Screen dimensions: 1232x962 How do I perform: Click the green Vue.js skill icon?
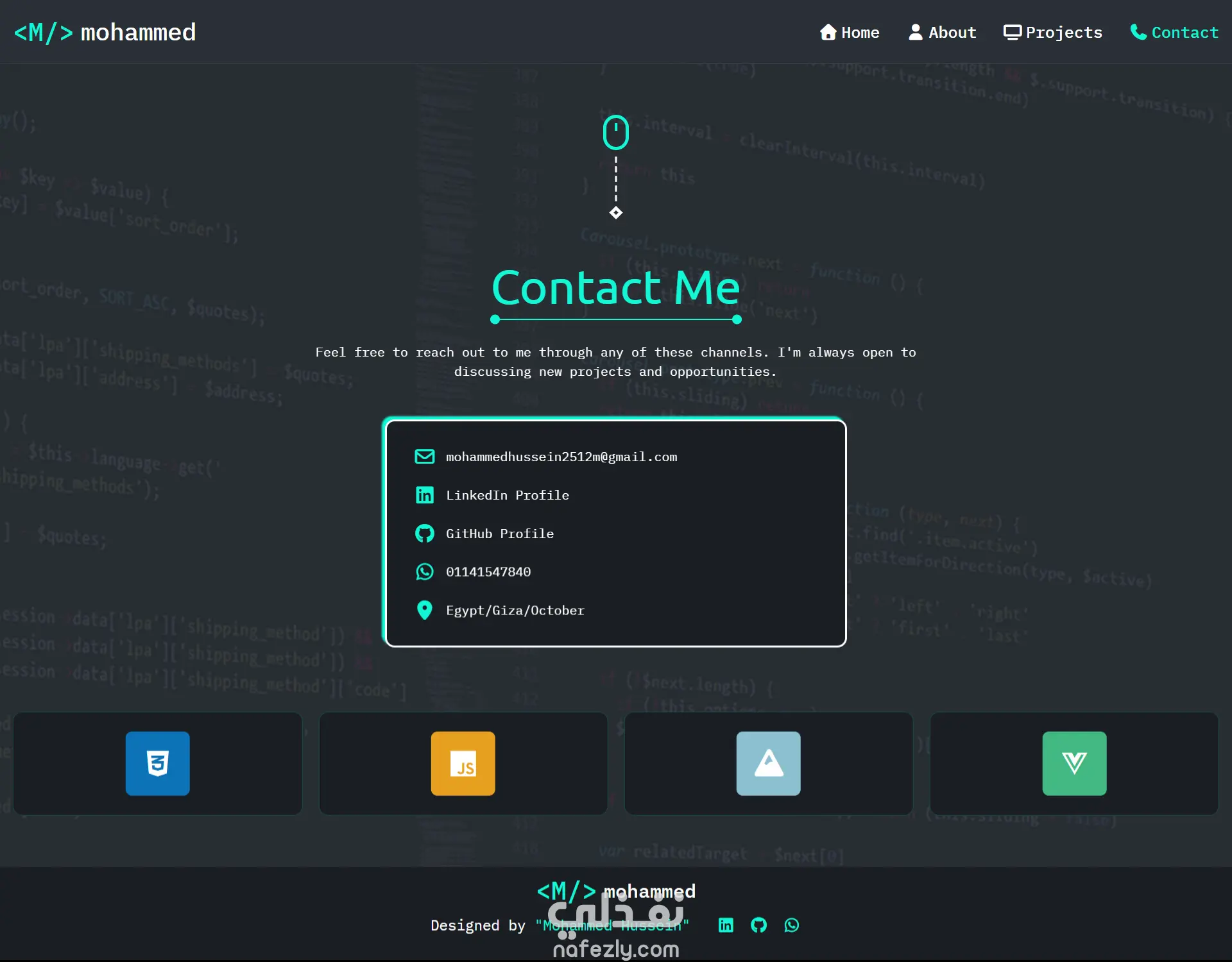point(1074,763)
